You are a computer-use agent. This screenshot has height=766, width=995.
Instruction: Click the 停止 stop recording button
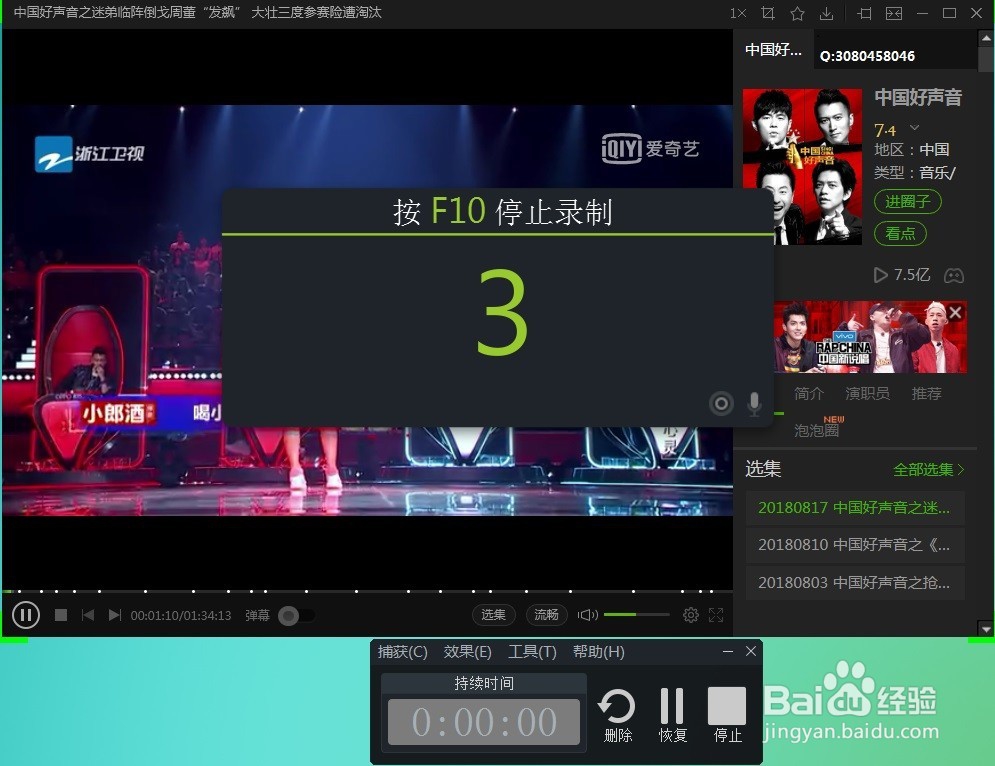point(727,715)
